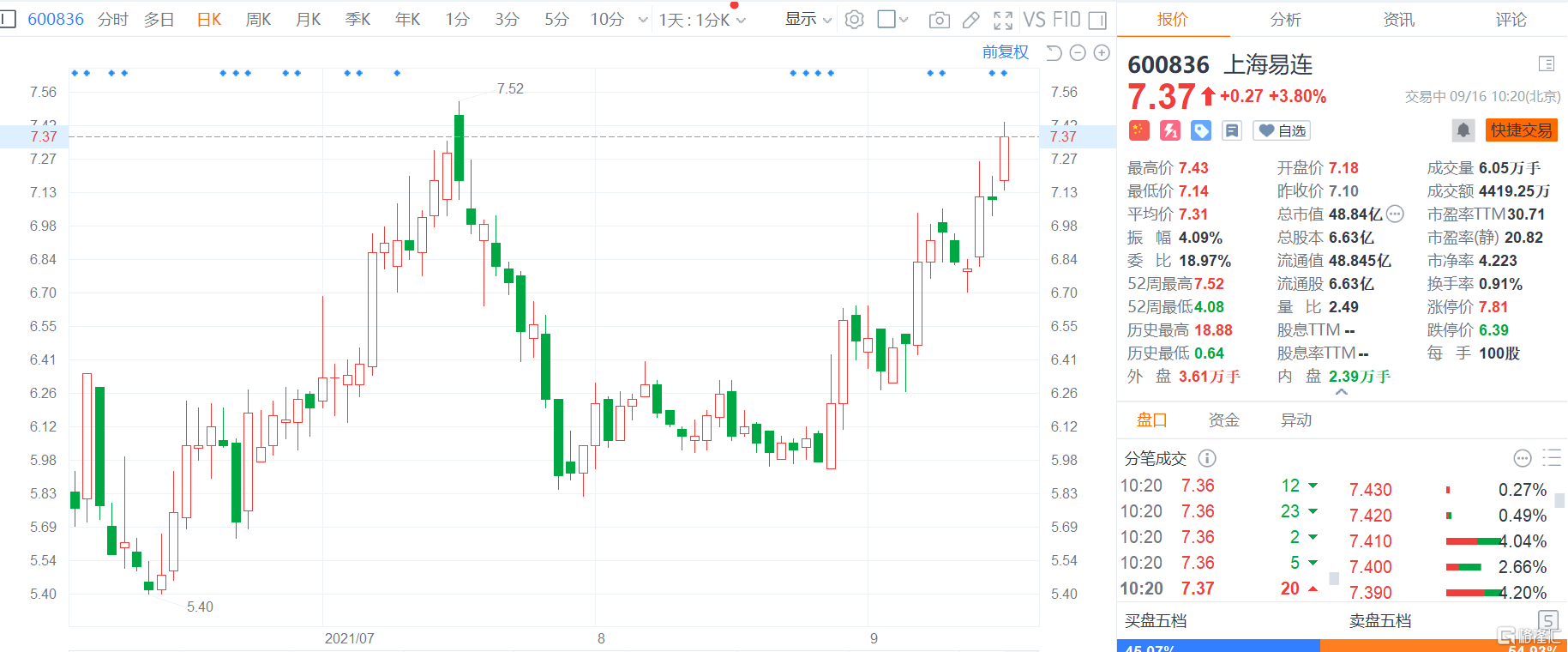The width and height of the screenshot is (1568, 652).
Task: Show info about 分笔成交
Action: click(x=1207, y=458)
